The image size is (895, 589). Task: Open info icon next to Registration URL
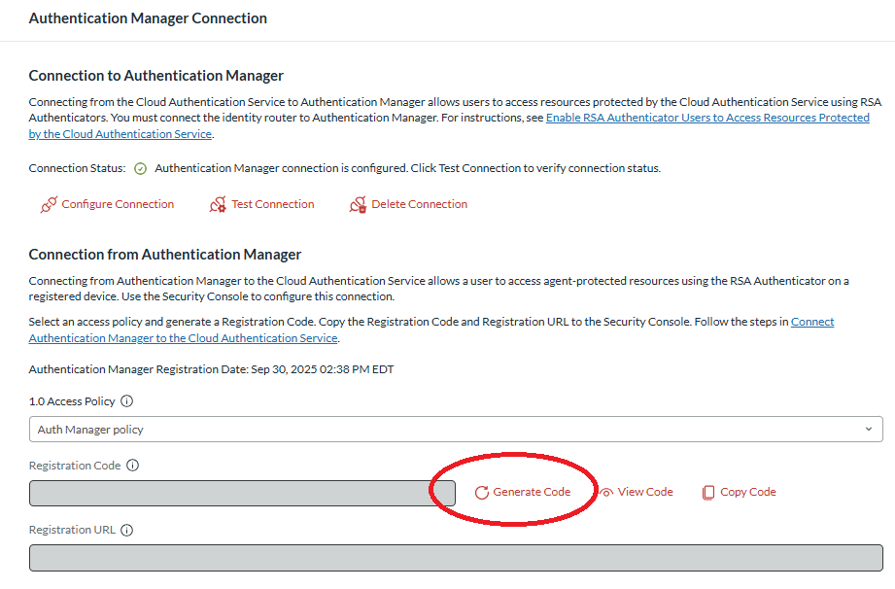click(127, 530)
